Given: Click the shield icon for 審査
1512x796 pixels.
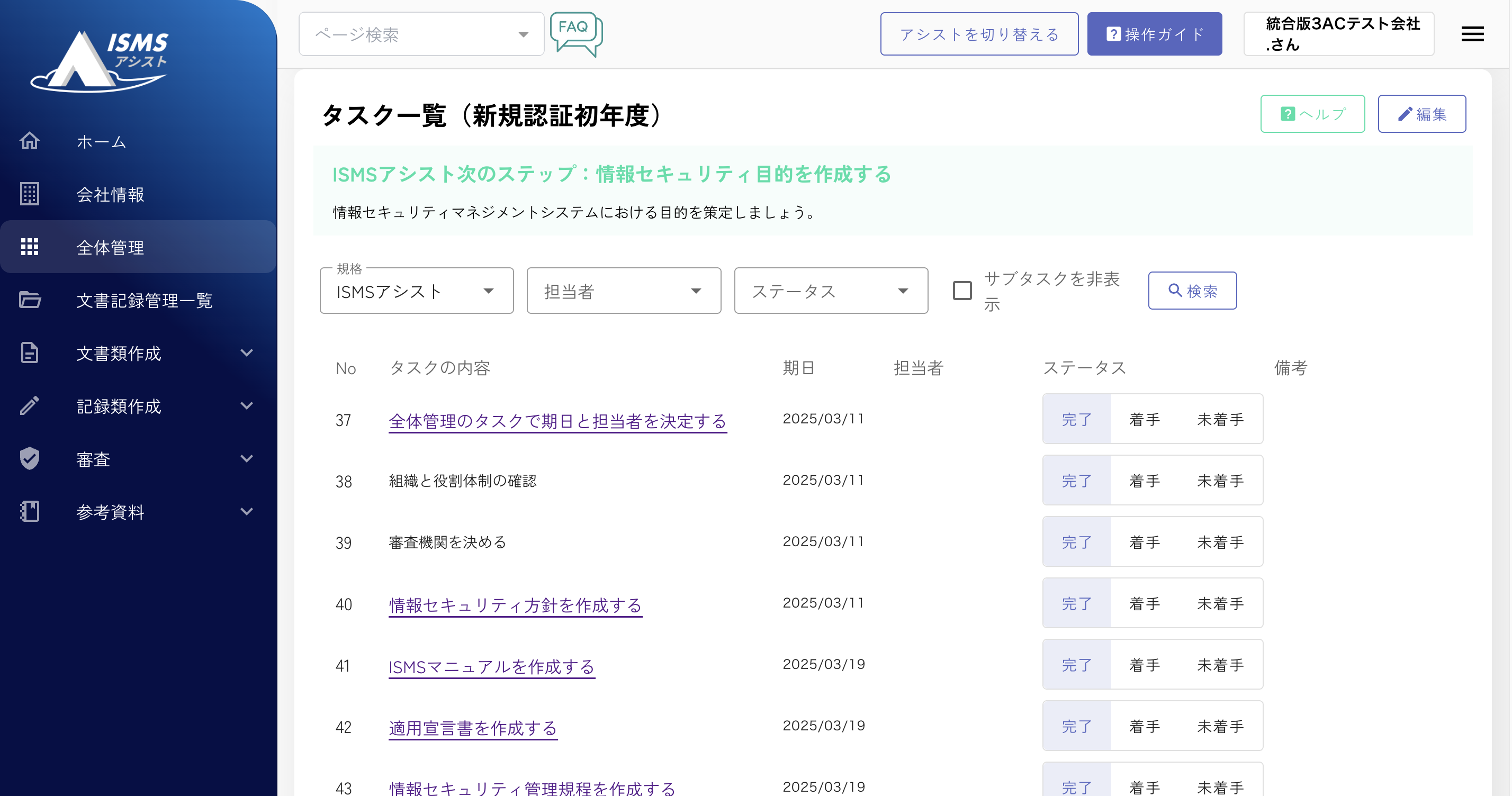Looking at the screenshot, I should (29, 459).
